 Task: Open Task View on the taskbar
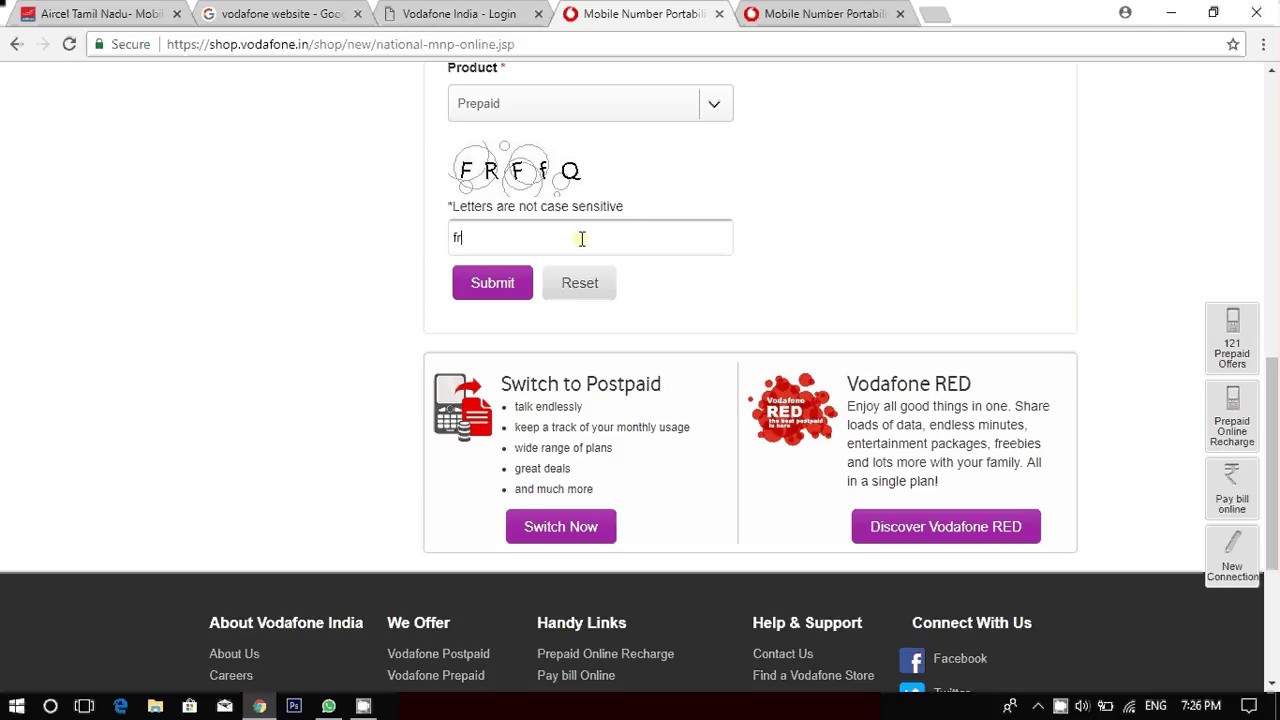tap(84, 706)
